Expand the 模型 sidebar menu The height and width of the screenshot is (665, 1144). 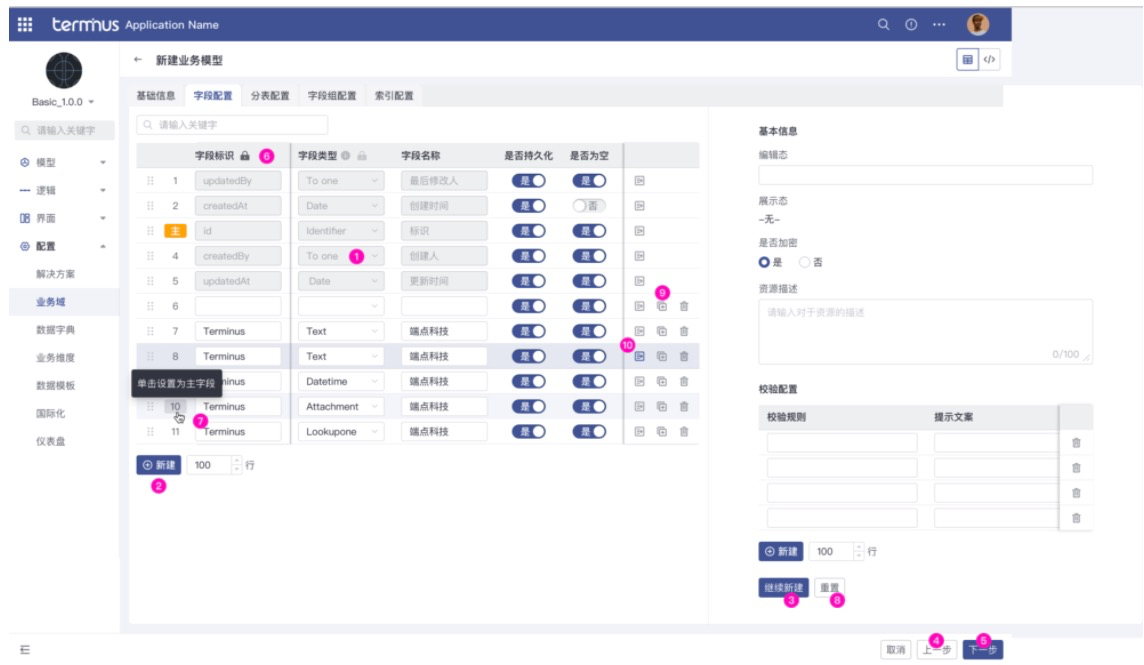pos(62,162)
